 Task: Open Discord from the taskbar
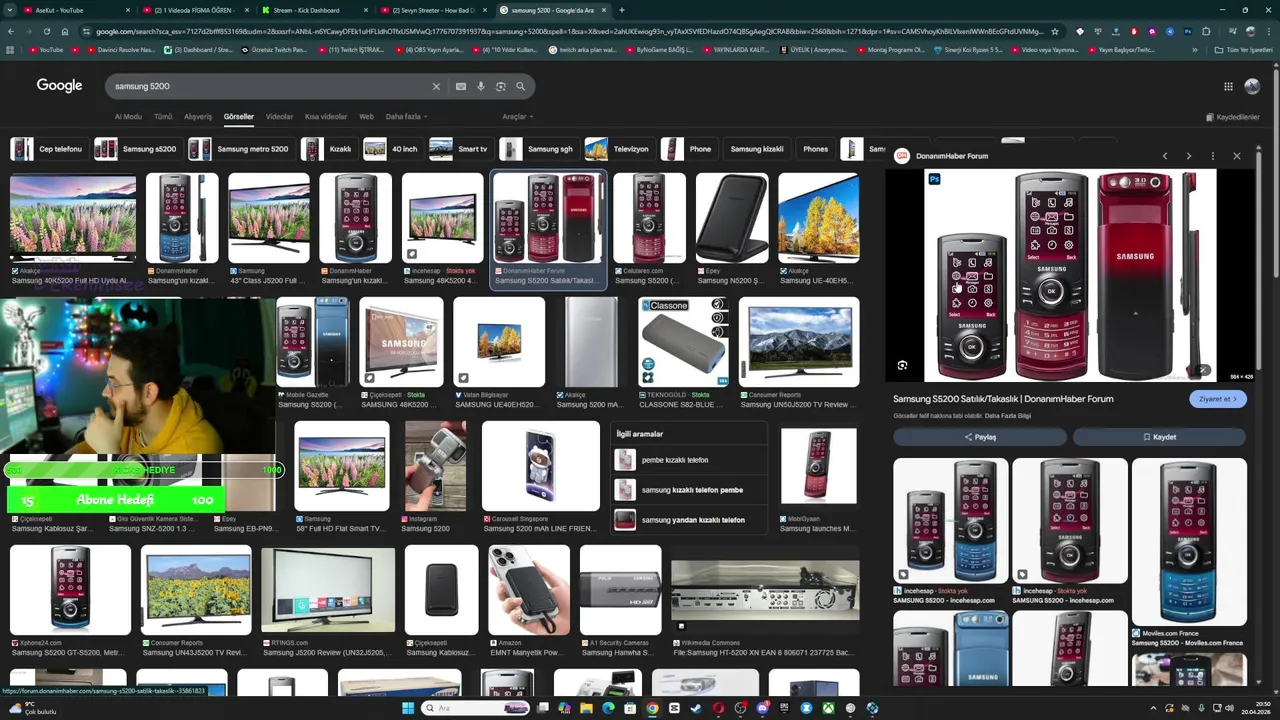763,708
